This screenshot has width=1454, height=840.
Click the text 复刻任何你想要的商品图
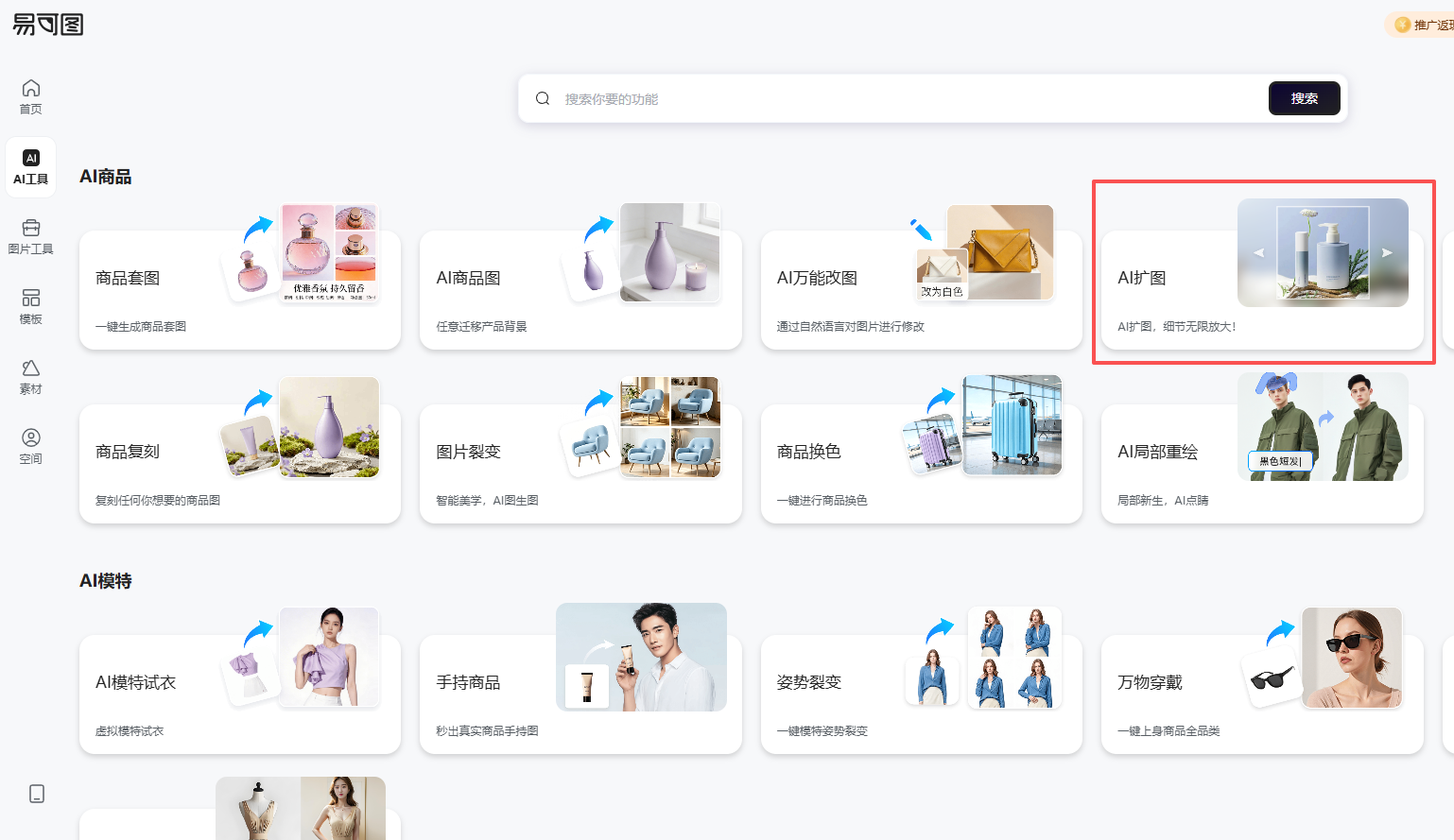pos(158,501)
